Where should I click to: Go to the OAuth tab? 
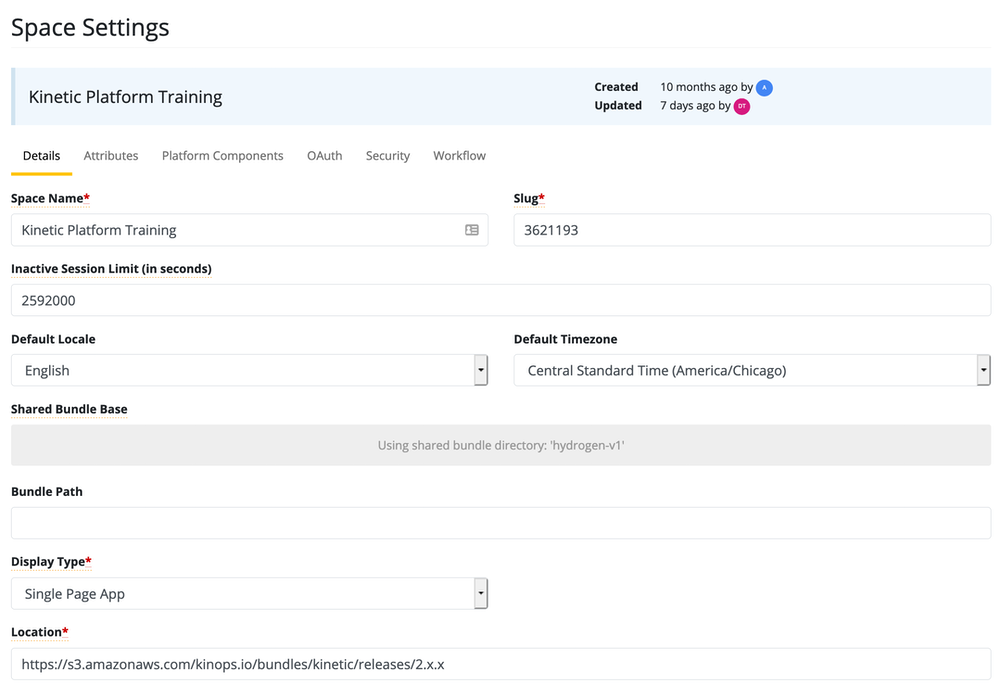325,156
